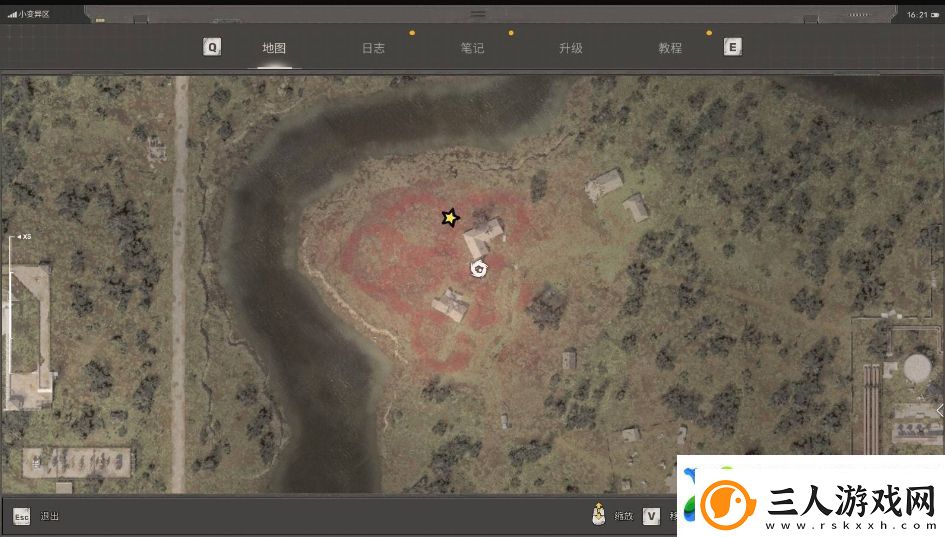This screenshot has width=945, height=537.
Task: Click the side panel chevron arrow
Action: [940, 410]
